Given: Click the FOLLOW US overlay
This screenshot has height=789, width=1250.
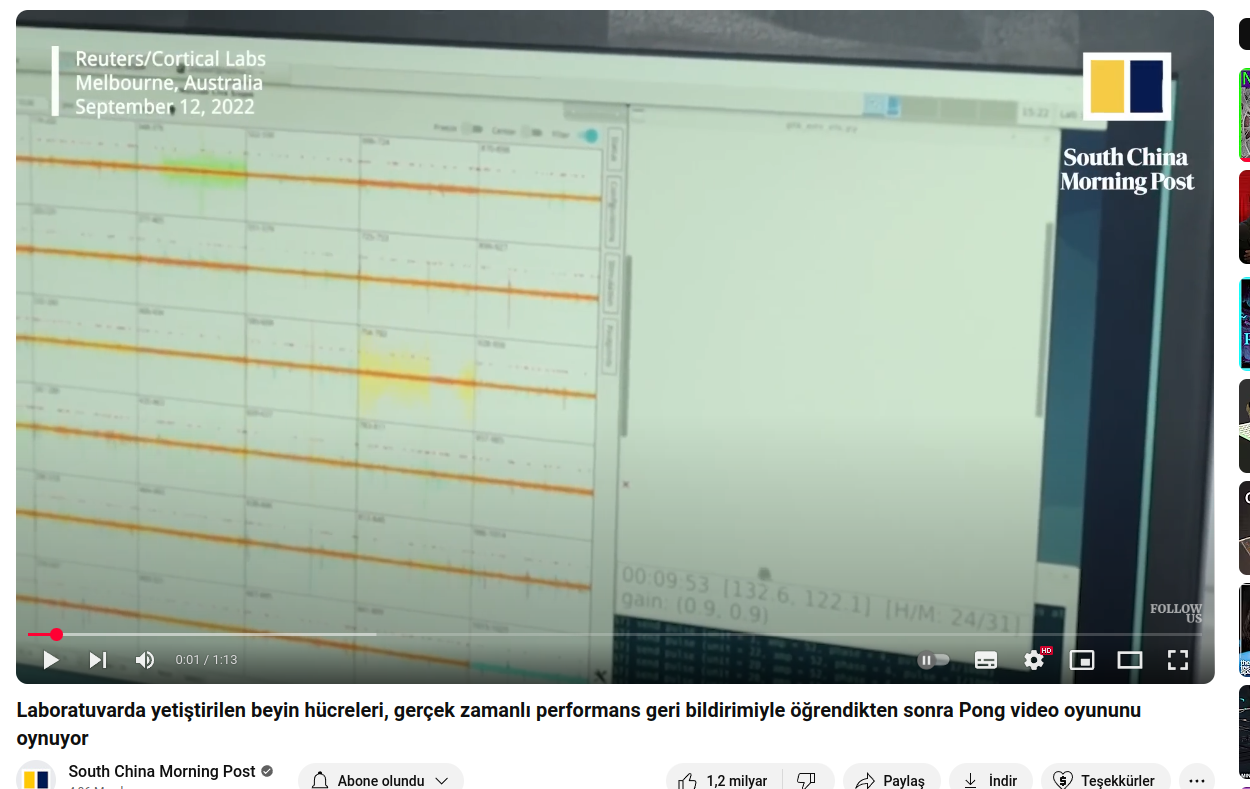Looking at the screenshot, I should [1176, 613].
